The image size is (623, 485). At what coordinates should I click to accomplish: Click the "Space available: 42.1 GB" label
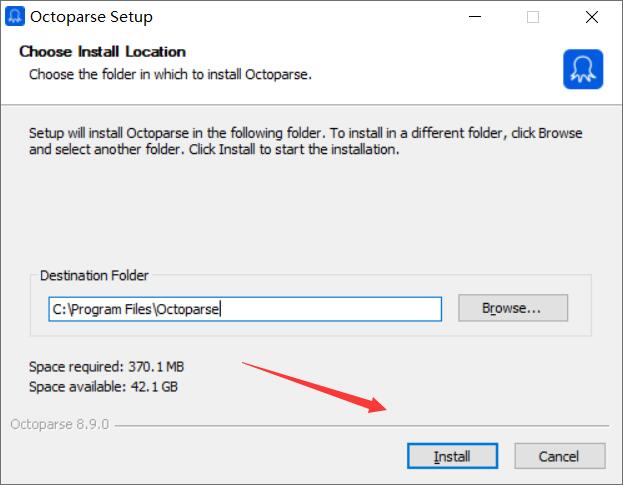click(104, 386)
